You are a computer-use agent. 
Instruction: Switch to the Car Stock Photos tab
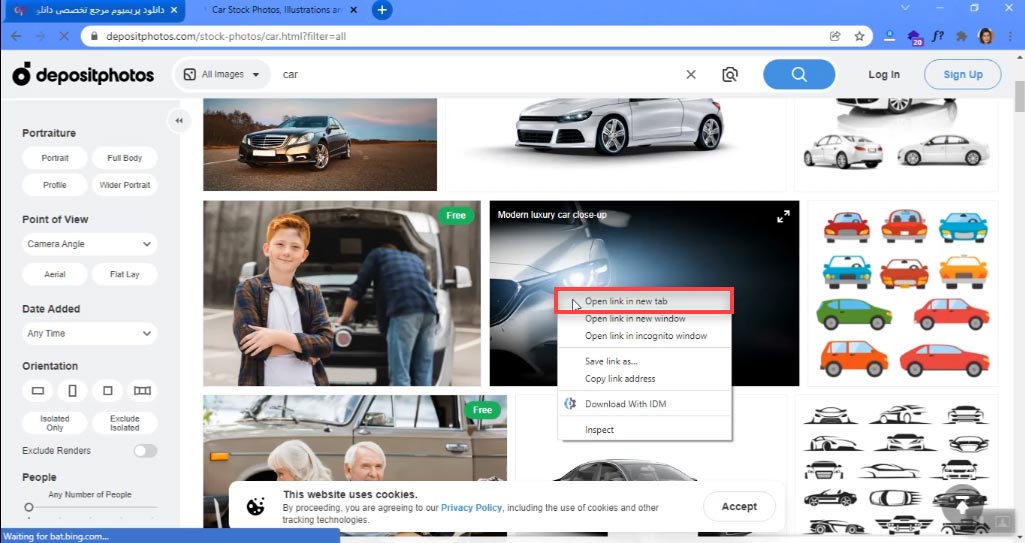click(278, 10)
